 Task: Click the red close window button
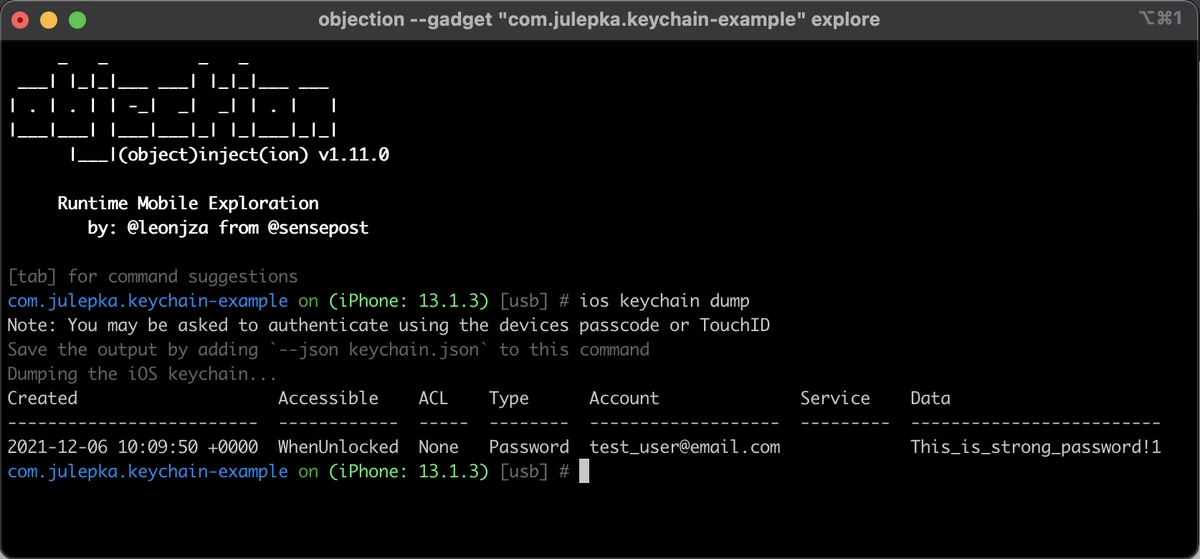(x=22, y=20)
